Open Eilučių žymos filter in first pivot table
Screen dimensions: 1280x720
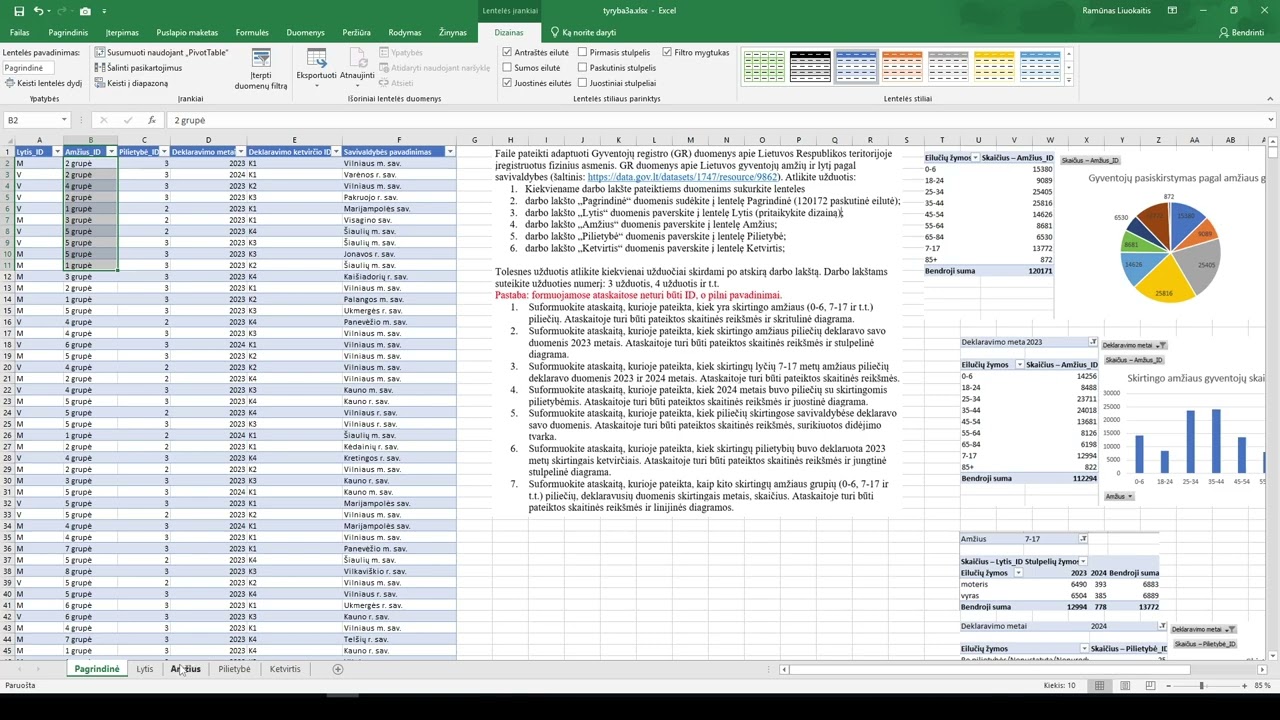975,158
